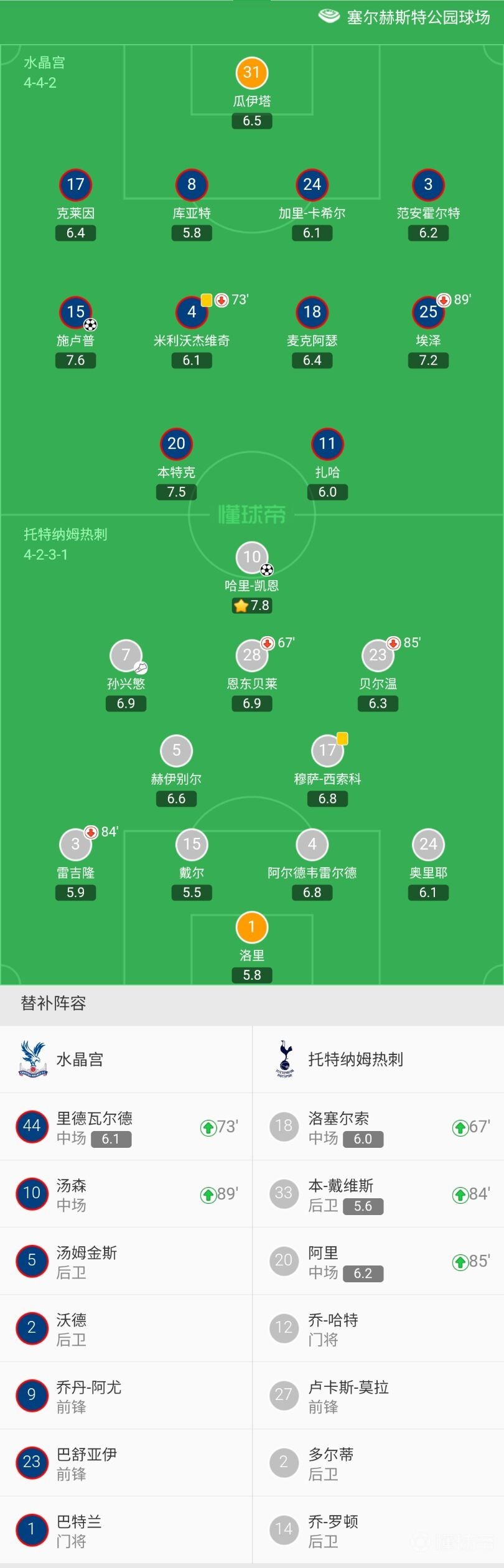Click the yellow card on 穆萨-西索科
The image size is (504, 1568).
(342, 739)
